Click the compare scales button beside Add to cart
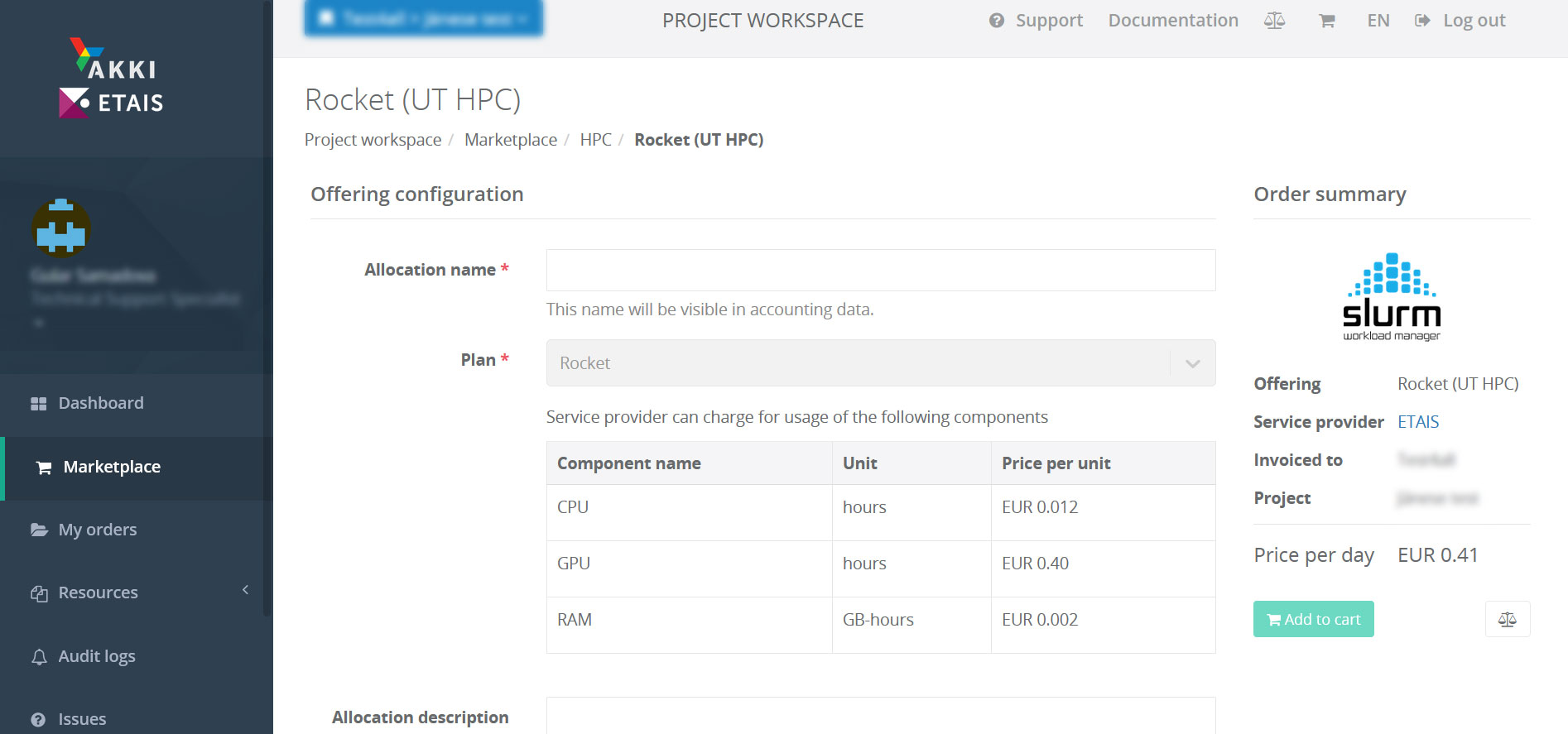 [x=1508, y=619]
